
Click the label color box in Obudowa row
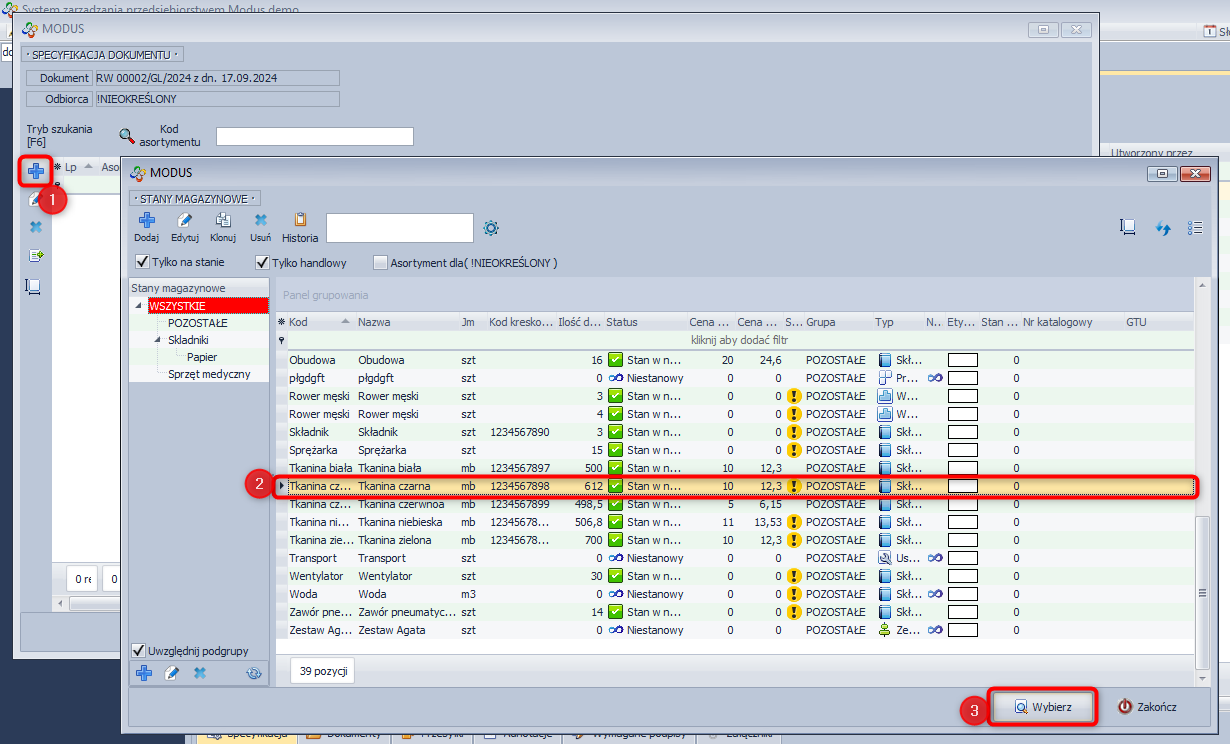pyautogui.click(x=962, y=360)
